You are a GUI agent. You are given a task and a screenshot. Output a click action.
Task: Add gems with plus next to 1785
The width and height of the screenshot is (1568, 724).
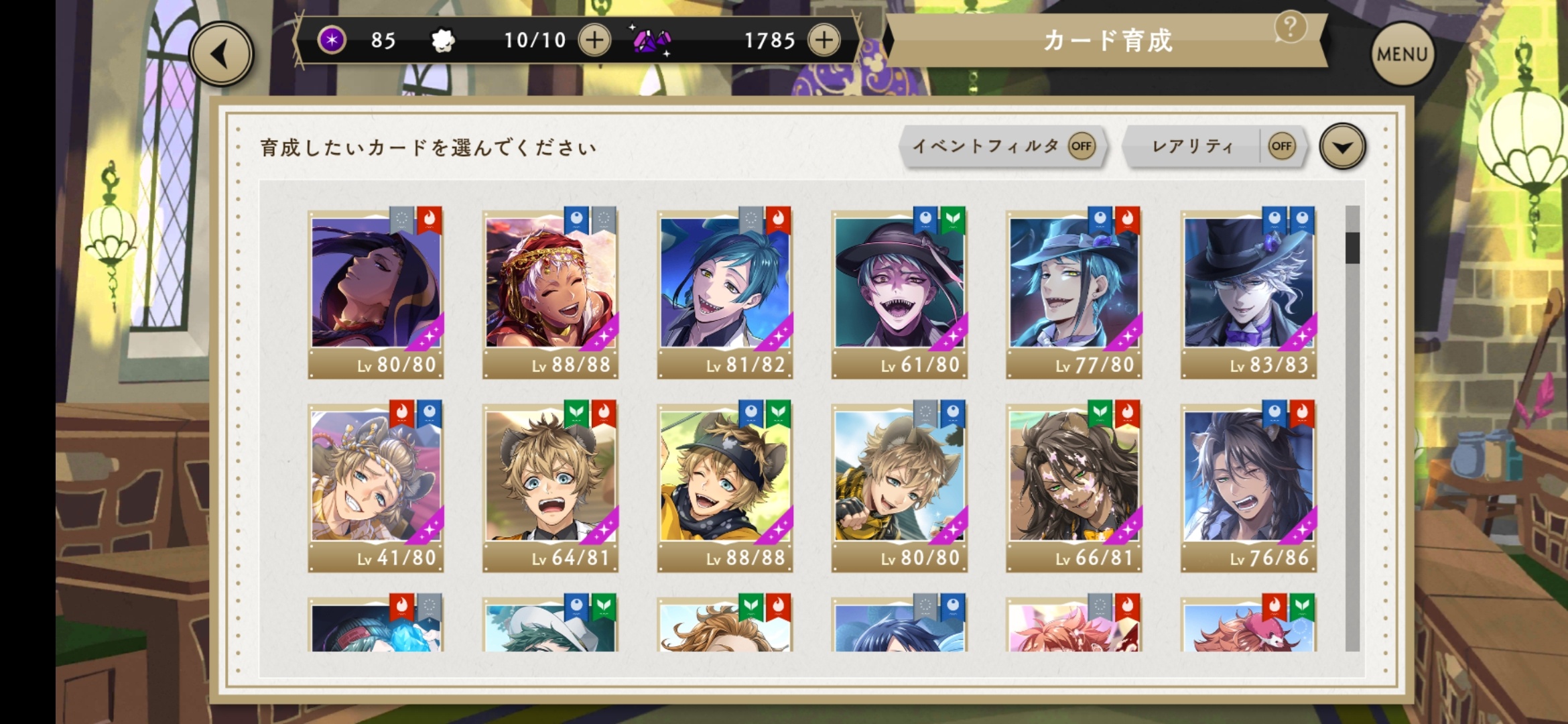[824, 40]
